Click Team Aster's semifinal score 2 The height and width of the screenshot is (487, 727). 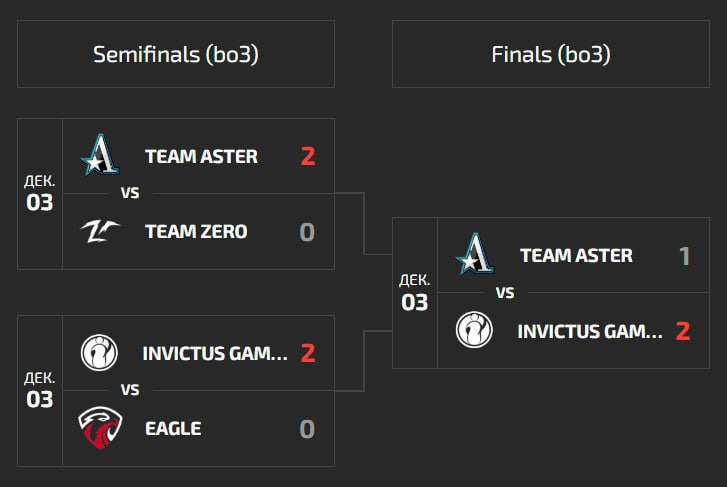pyautogui.click(x=307, y=156)
